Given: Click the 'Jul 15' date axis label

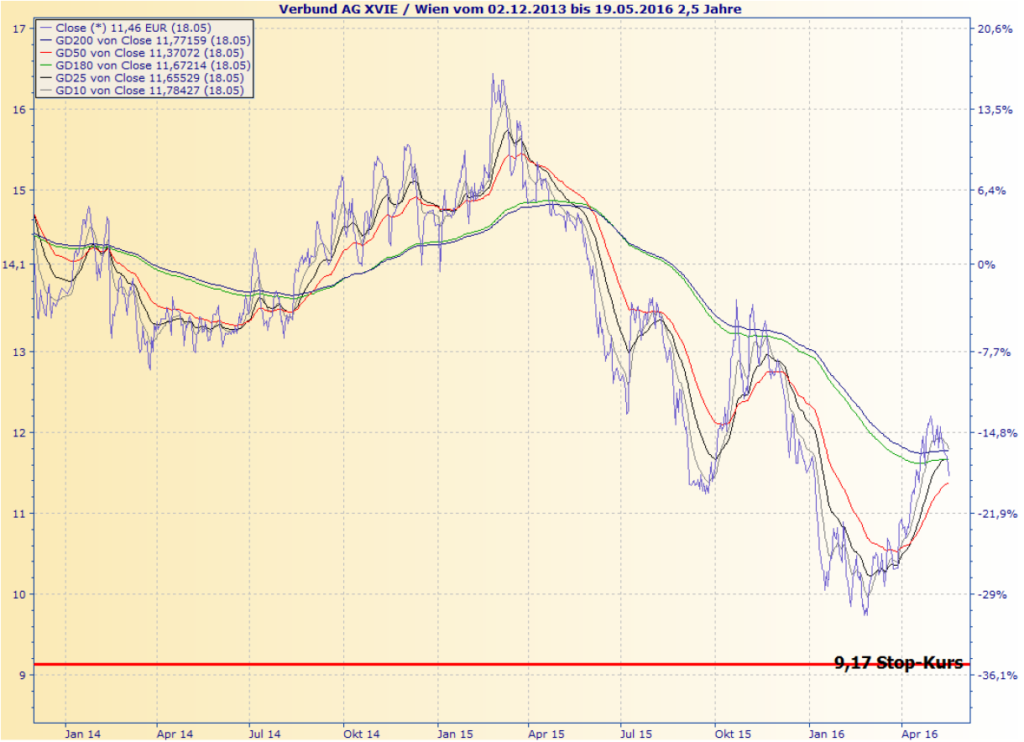Looking at the screenshot, I should click(x=635, y=734).
